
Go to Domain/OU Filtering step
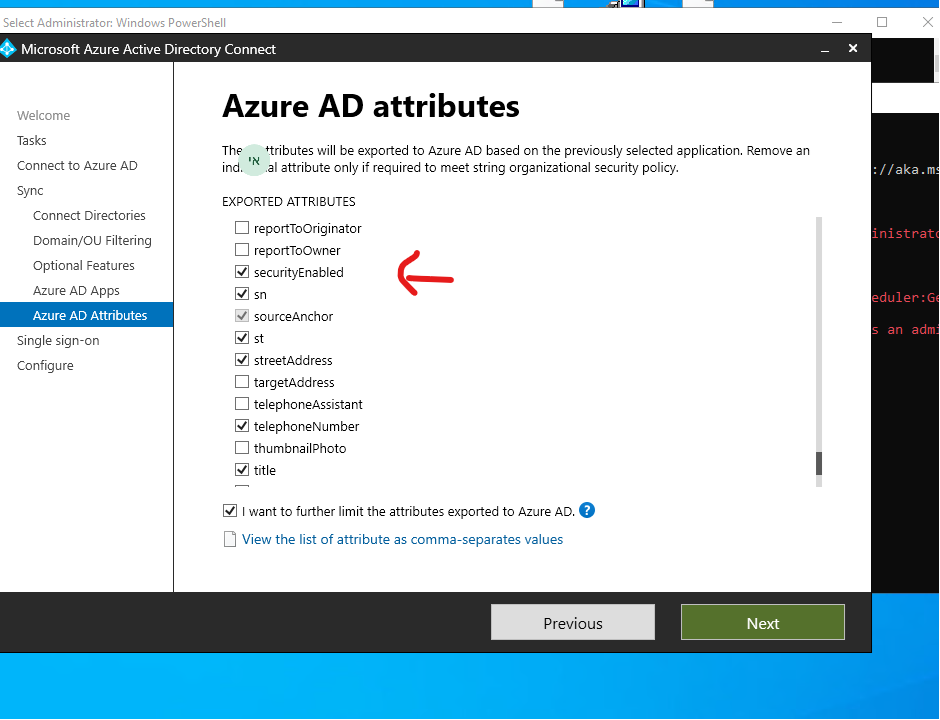coord(92,240)
